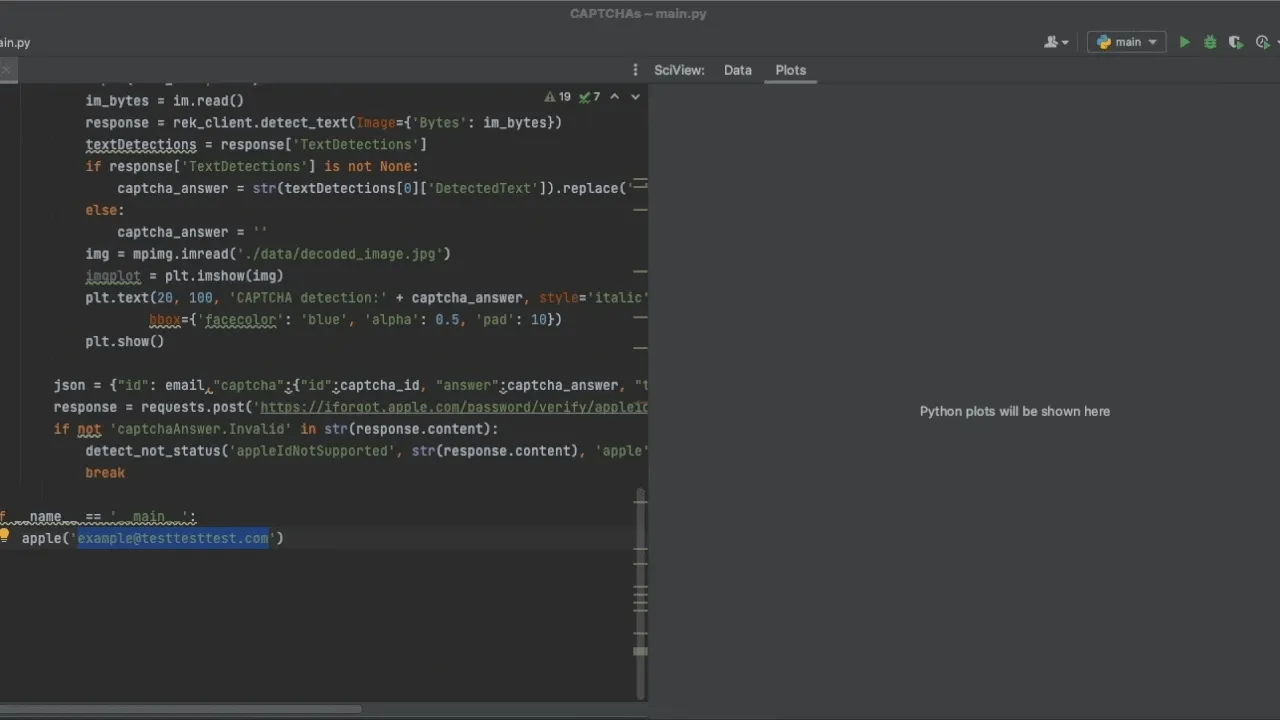This screenshot has height=720, width=1280.
Task: Click the horizontal scrollbar under the editor
Action: click(x=180, y=709)
